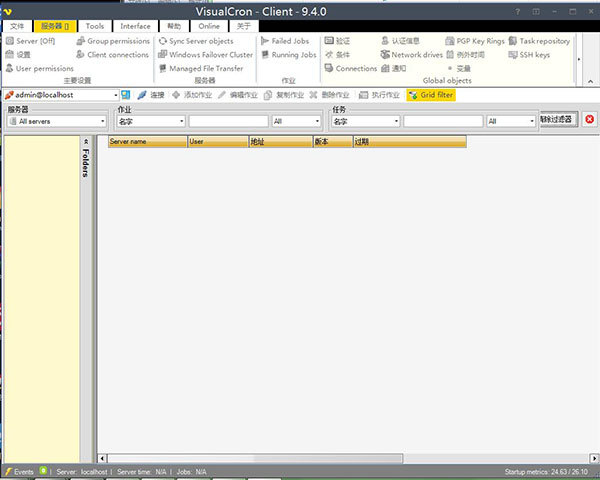
Task: Open Group permissions in the ribbon
Action: point(114,41)
